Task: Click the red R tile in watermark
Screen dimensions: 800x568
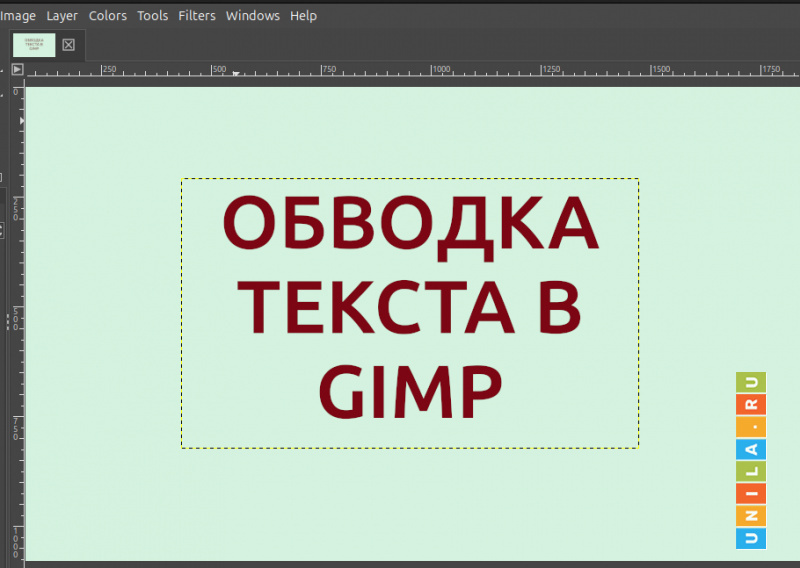Action: (751, 404)
